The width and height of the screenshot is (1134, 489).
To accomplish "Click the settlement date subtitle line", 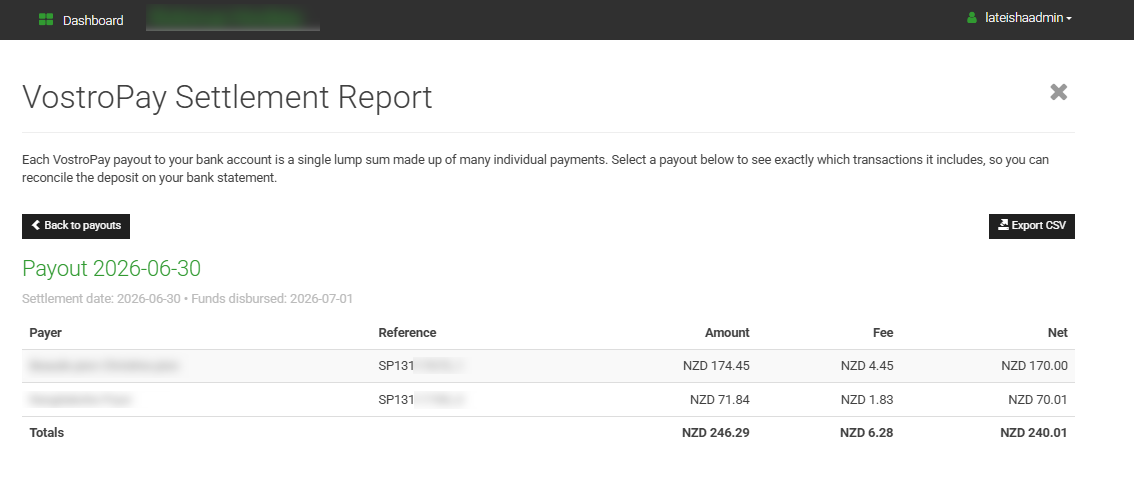I will tap(187, 299).
